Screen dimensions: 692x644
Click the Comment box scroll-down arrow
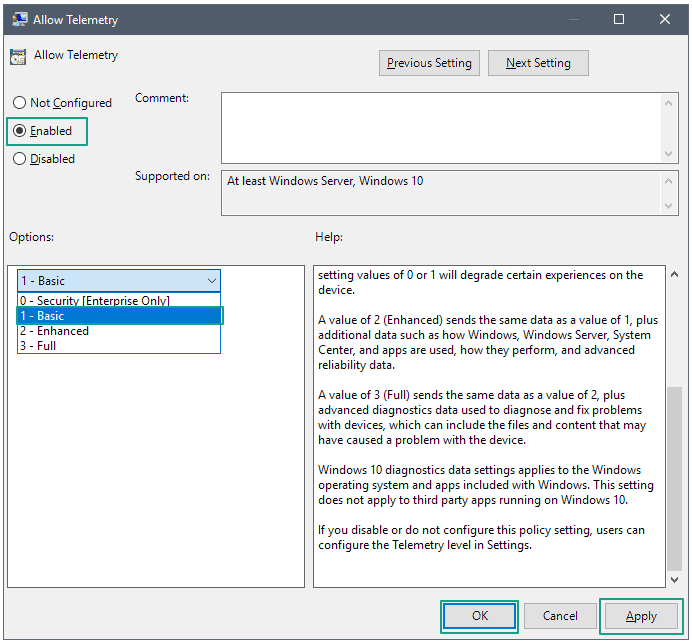(670, 154)
